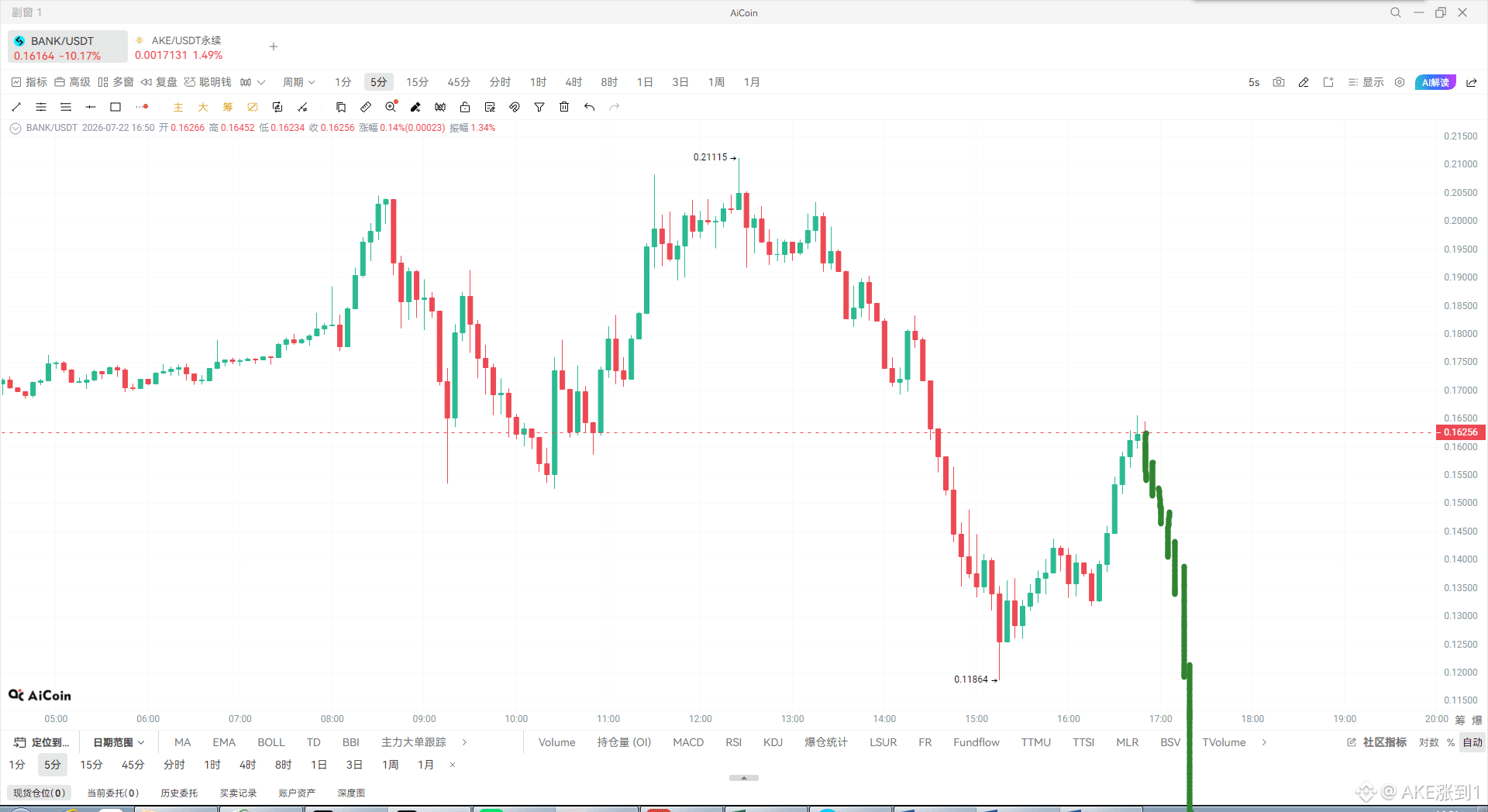
Task: Open the 多窗 multi-window layout
Action: tap(115, 82)
